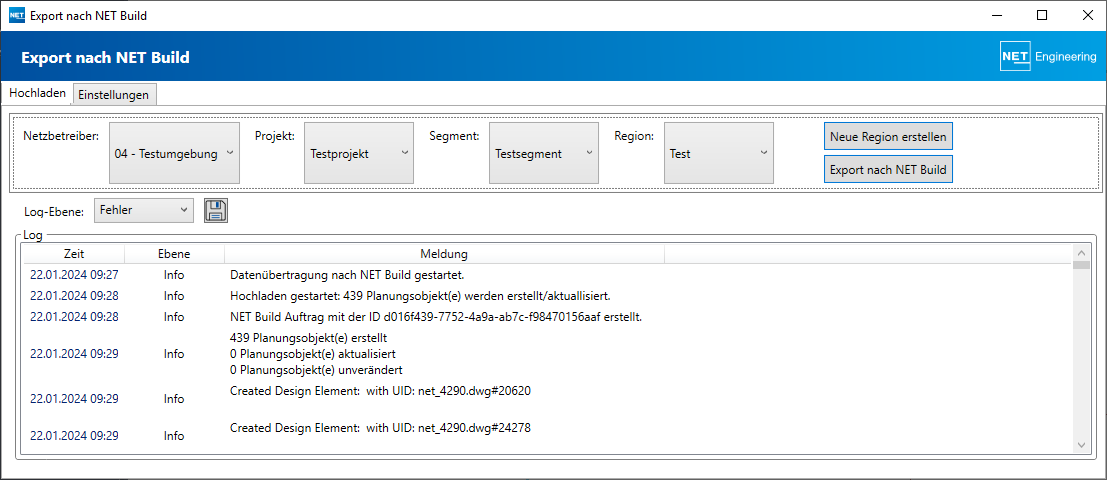Open the Netzbetreiber dropdown
Screen dimensions: 1107x480
click(174, 153)
